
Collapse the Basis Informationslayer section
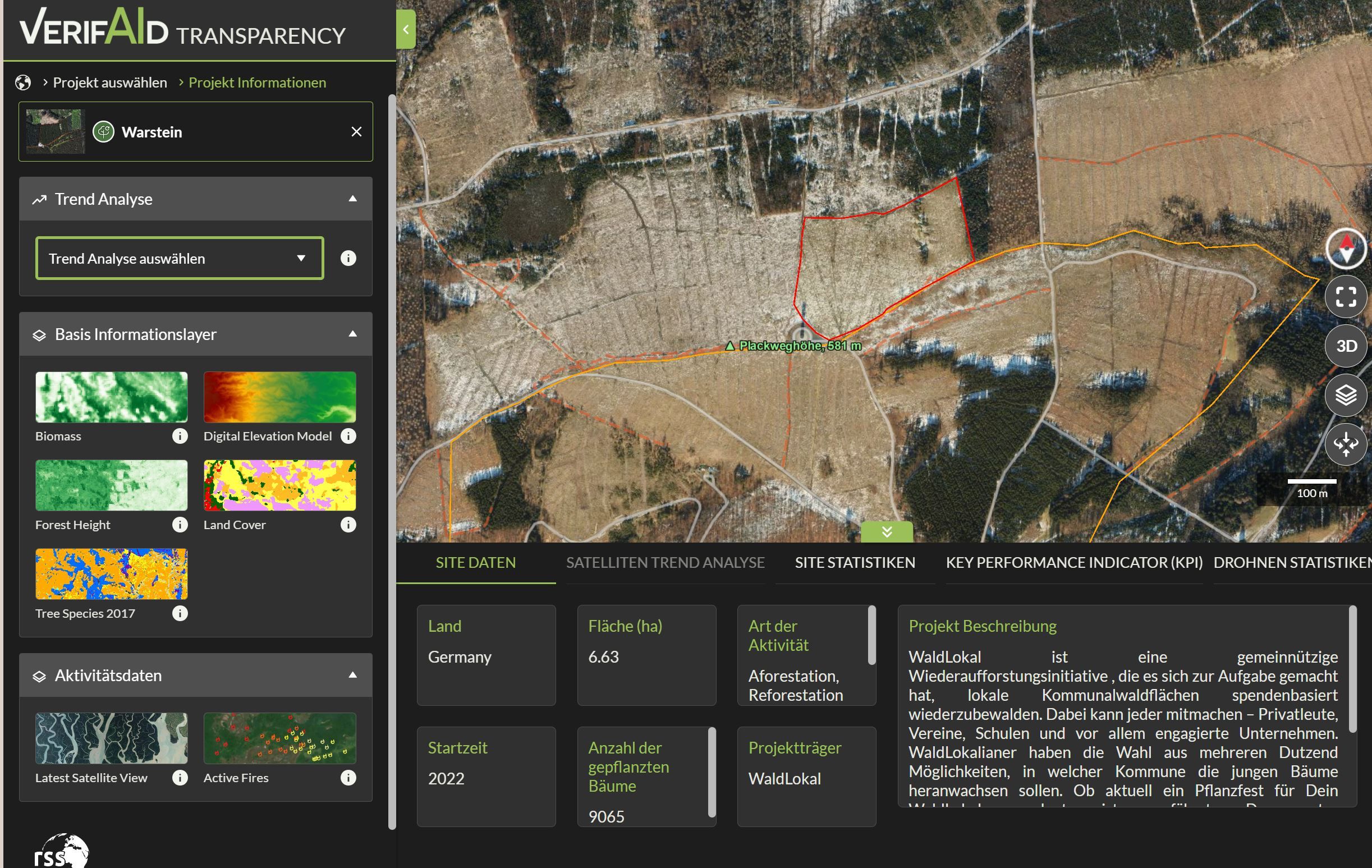353,334
